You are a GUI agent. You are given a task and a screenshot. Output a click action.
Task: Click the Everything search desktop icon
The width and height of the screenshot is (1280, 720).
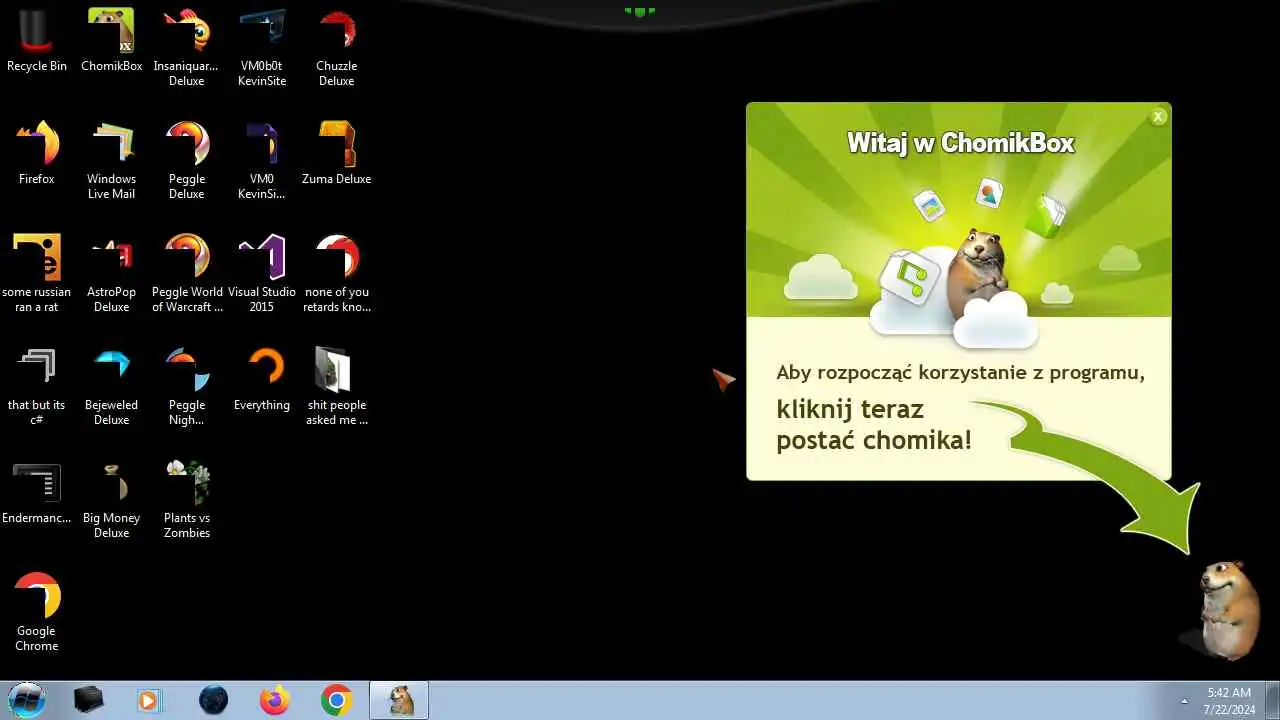[262, 379]
